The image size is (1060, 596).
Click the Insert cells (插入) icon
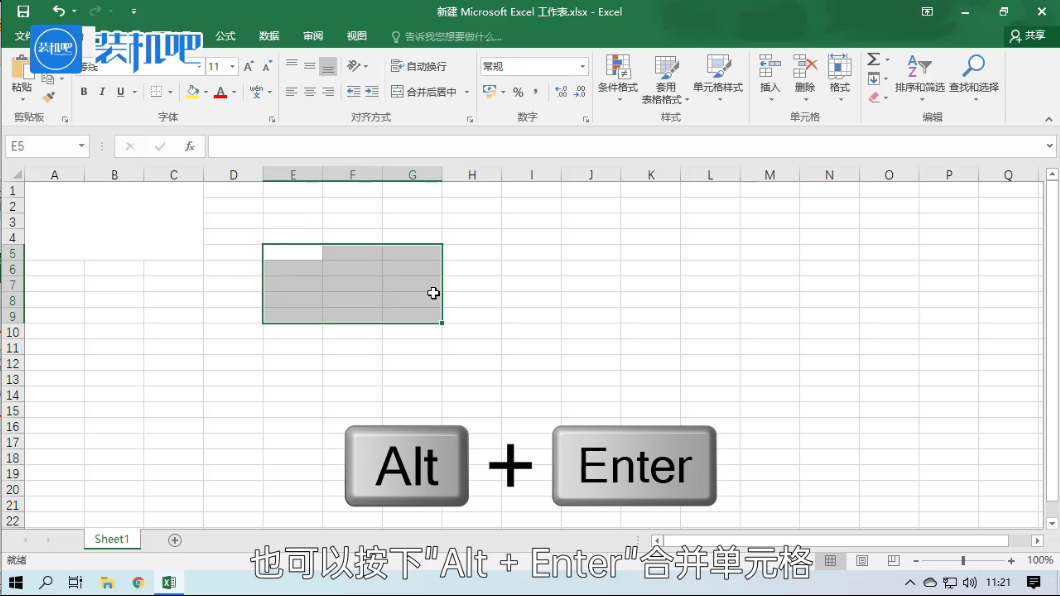coord(769,68)
